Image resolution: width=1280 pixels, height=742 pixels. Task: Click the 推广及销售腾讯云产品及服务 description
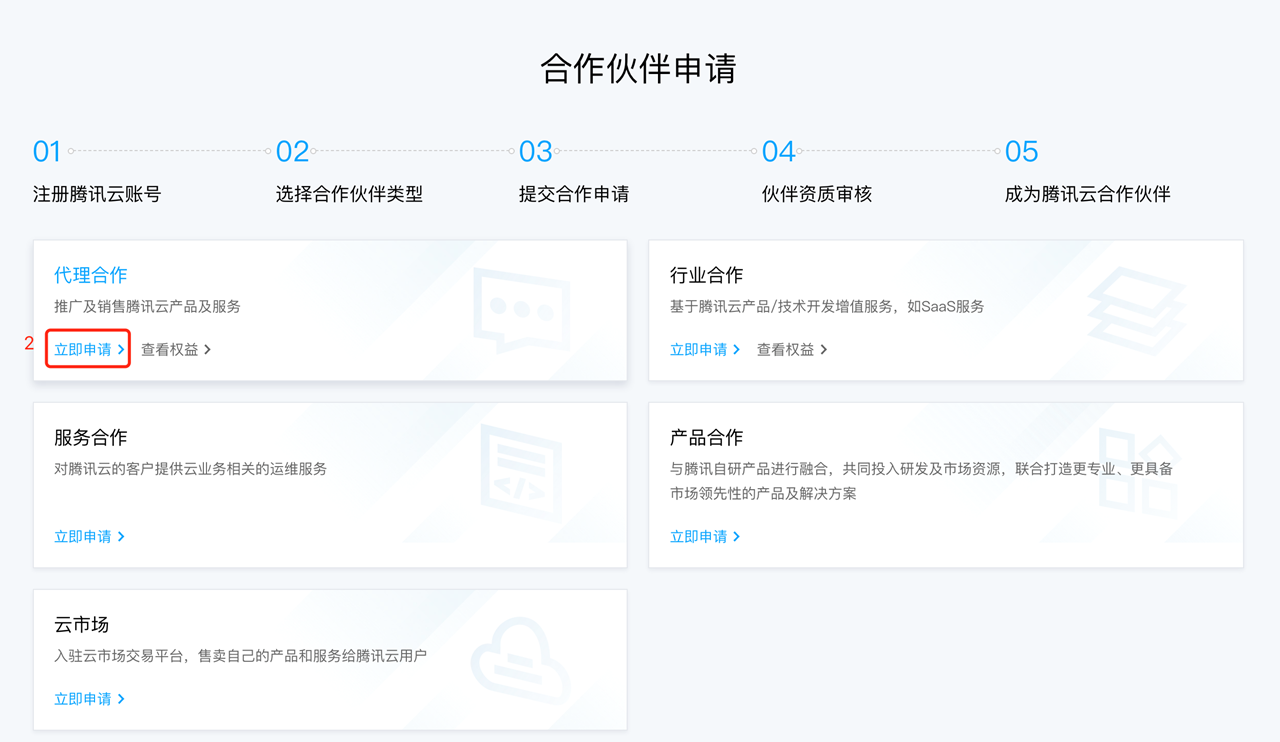coord(147,306)
